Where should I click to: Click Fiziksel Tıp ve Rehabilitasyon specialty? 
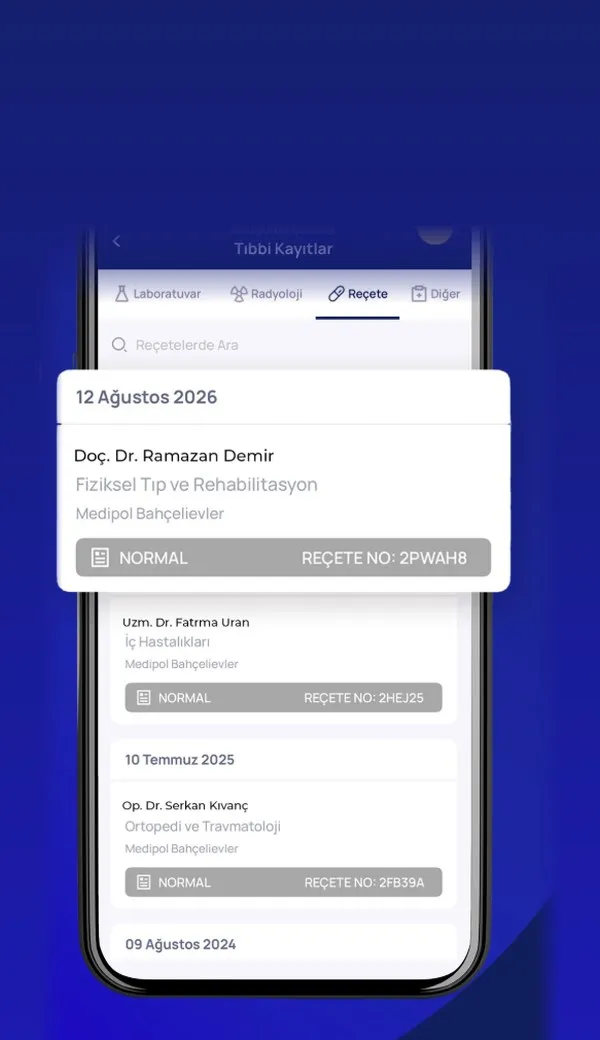(196, 485)
